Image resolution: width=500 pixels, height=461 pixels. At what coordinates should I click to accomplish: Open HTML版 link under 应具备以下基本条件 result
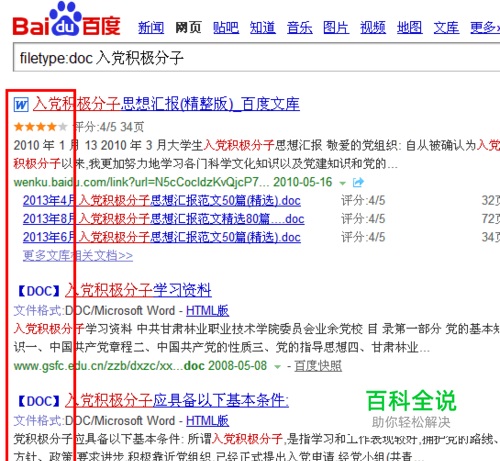207,421
